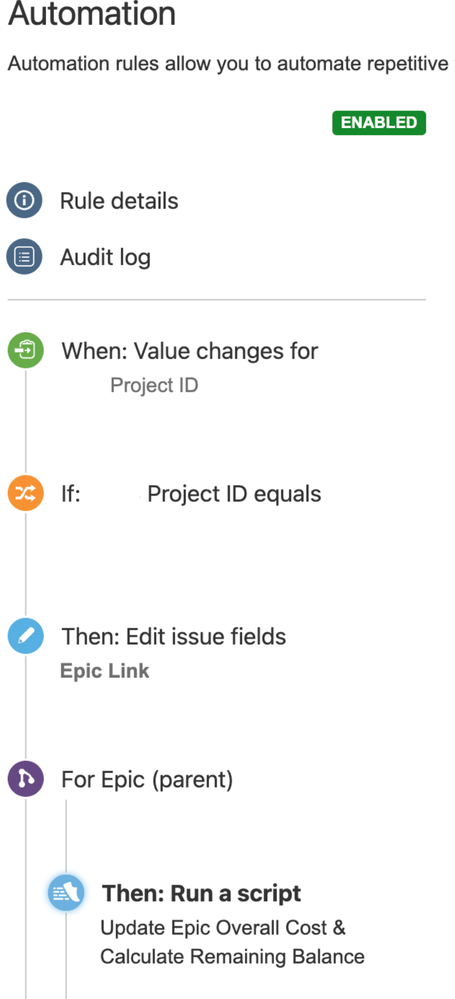Click the Project ID trigger field subtitle

(154, 386)
